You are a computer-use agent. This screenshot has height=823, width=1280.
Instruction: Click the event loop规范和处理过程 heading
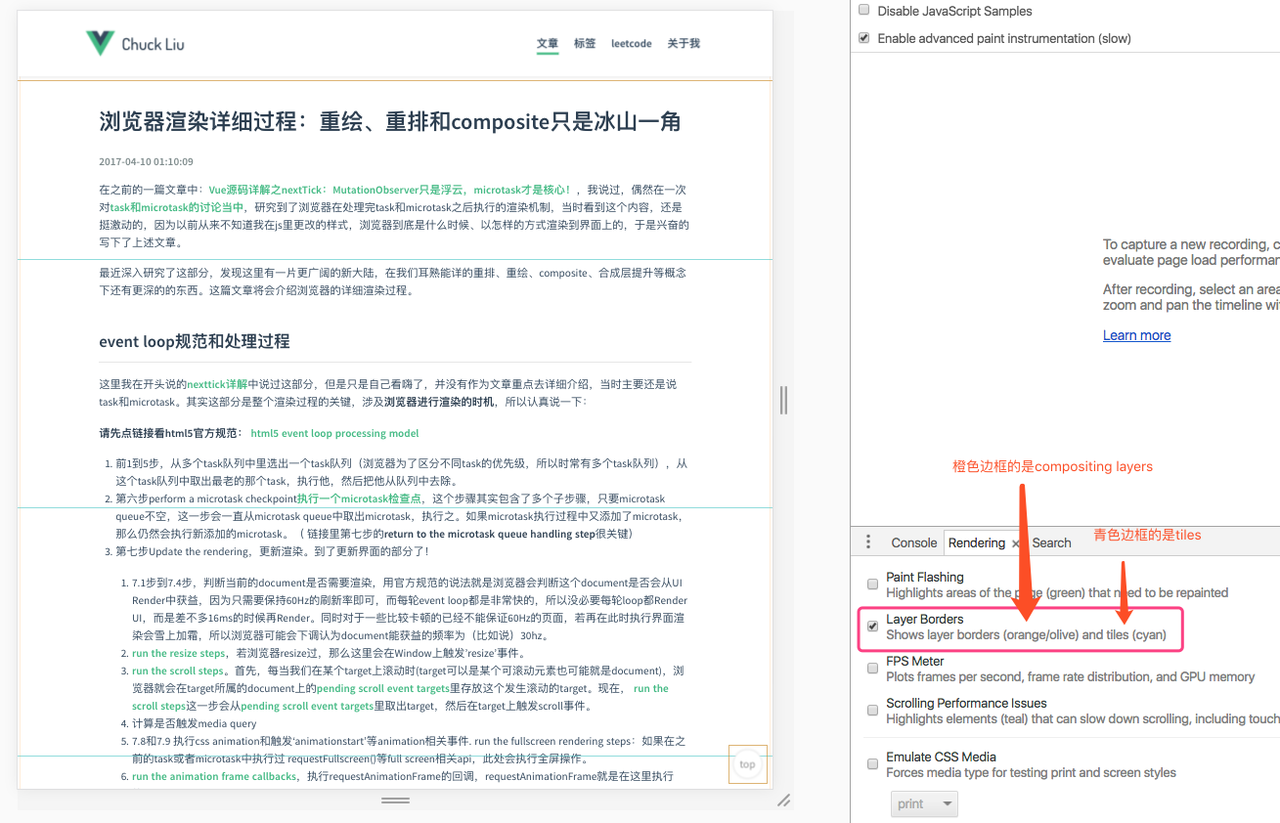194,341
